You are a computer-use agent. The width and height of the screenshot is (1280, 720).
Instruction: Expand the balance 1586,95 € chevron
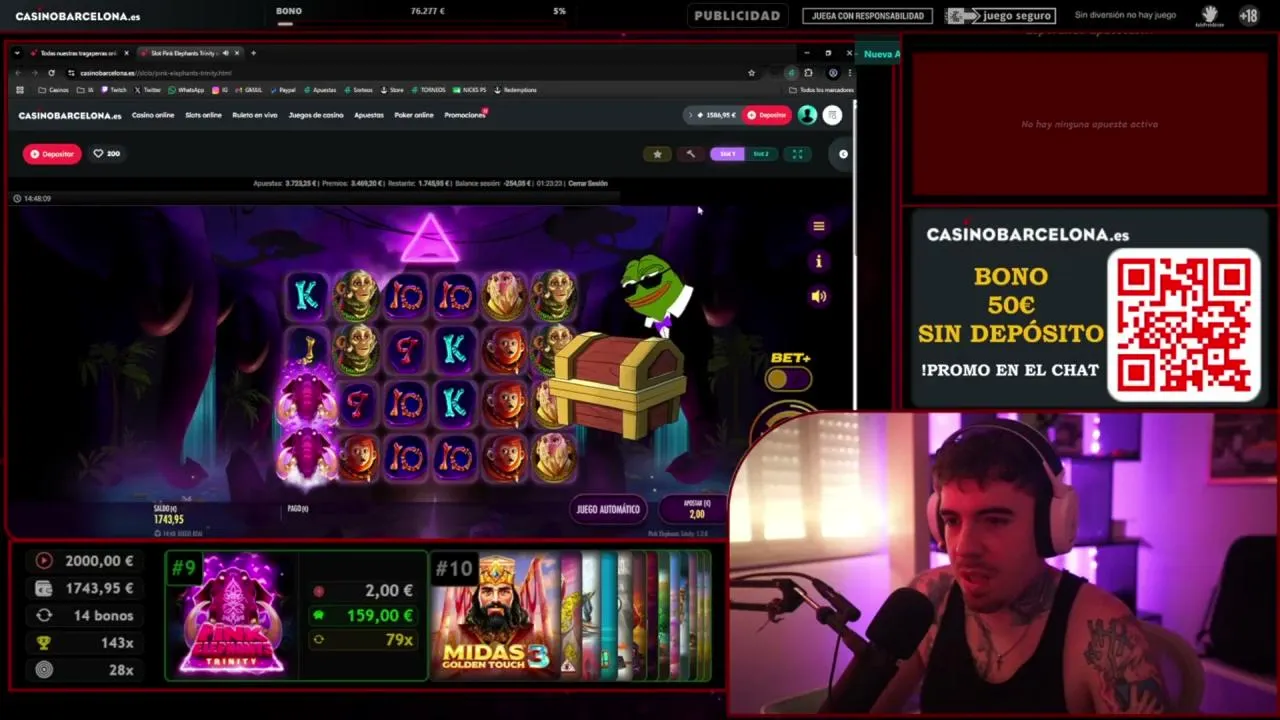click(689, 115)
